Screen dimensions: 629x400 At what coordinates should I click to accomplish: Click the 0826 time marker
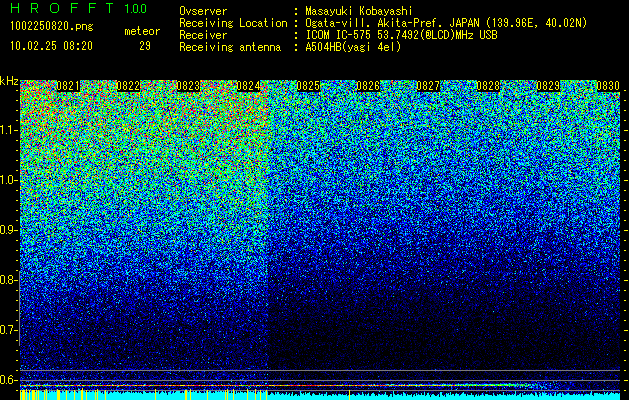tap(368, 86)
